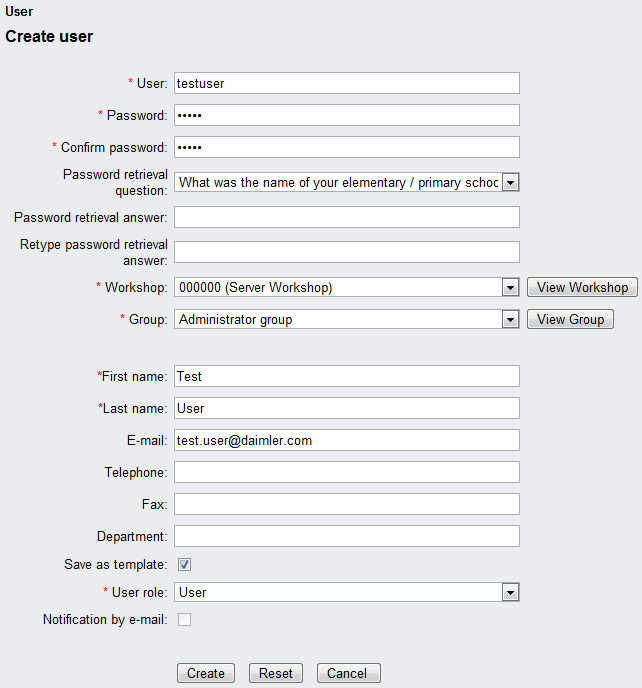Focus the Retype password retrieval answer field
Image resolution: width=642 pixels, height=688 pixels.
tap(346, 252)
